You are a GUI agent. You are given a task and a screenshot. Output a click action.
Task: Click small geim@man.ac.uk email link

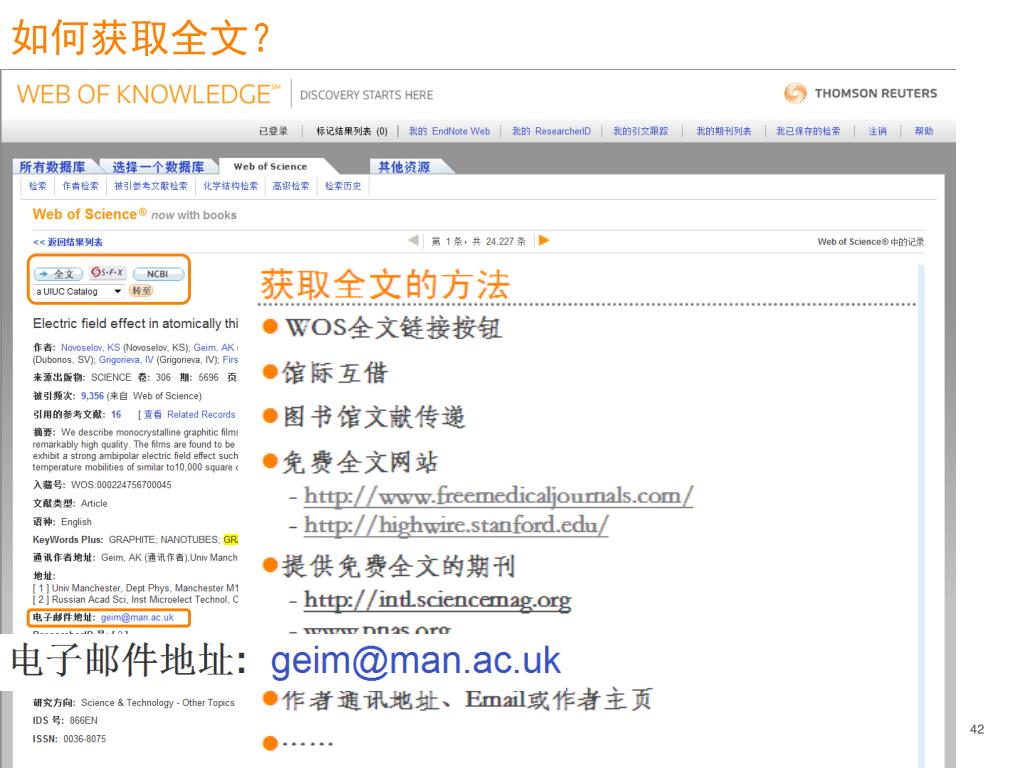(137, 617)
